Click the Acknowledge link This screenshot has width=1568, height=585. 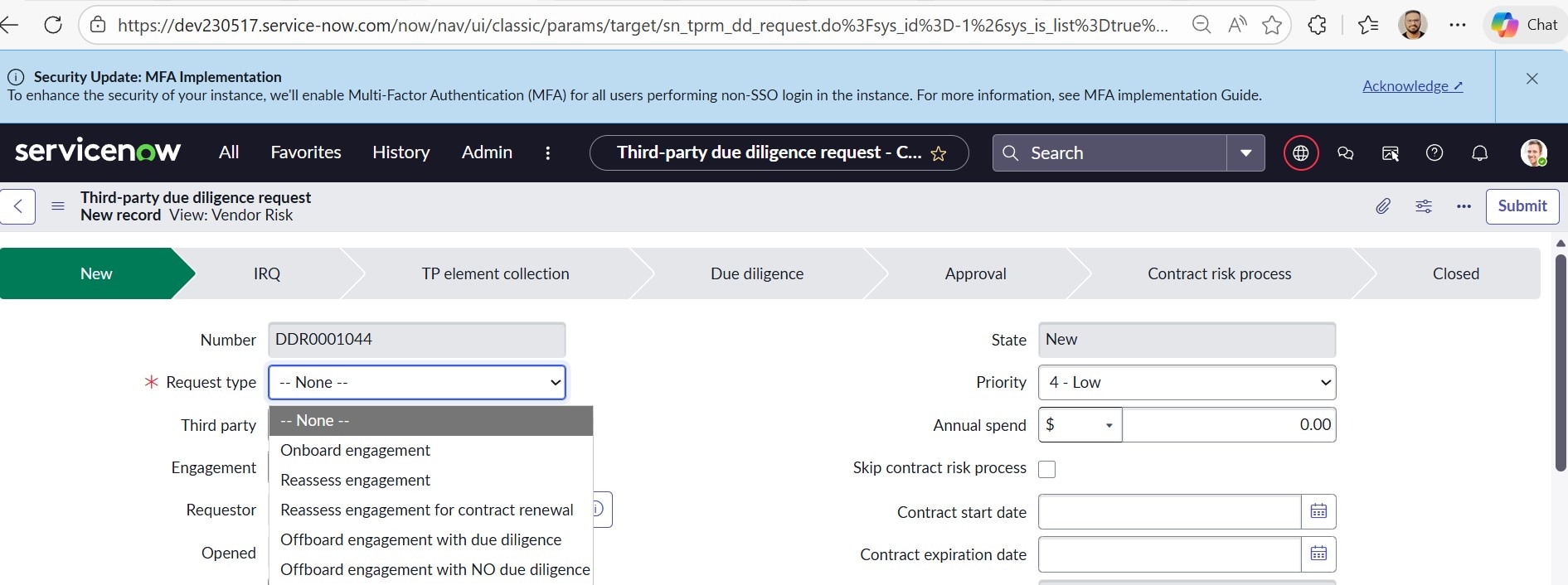(x=1413, y=86)
